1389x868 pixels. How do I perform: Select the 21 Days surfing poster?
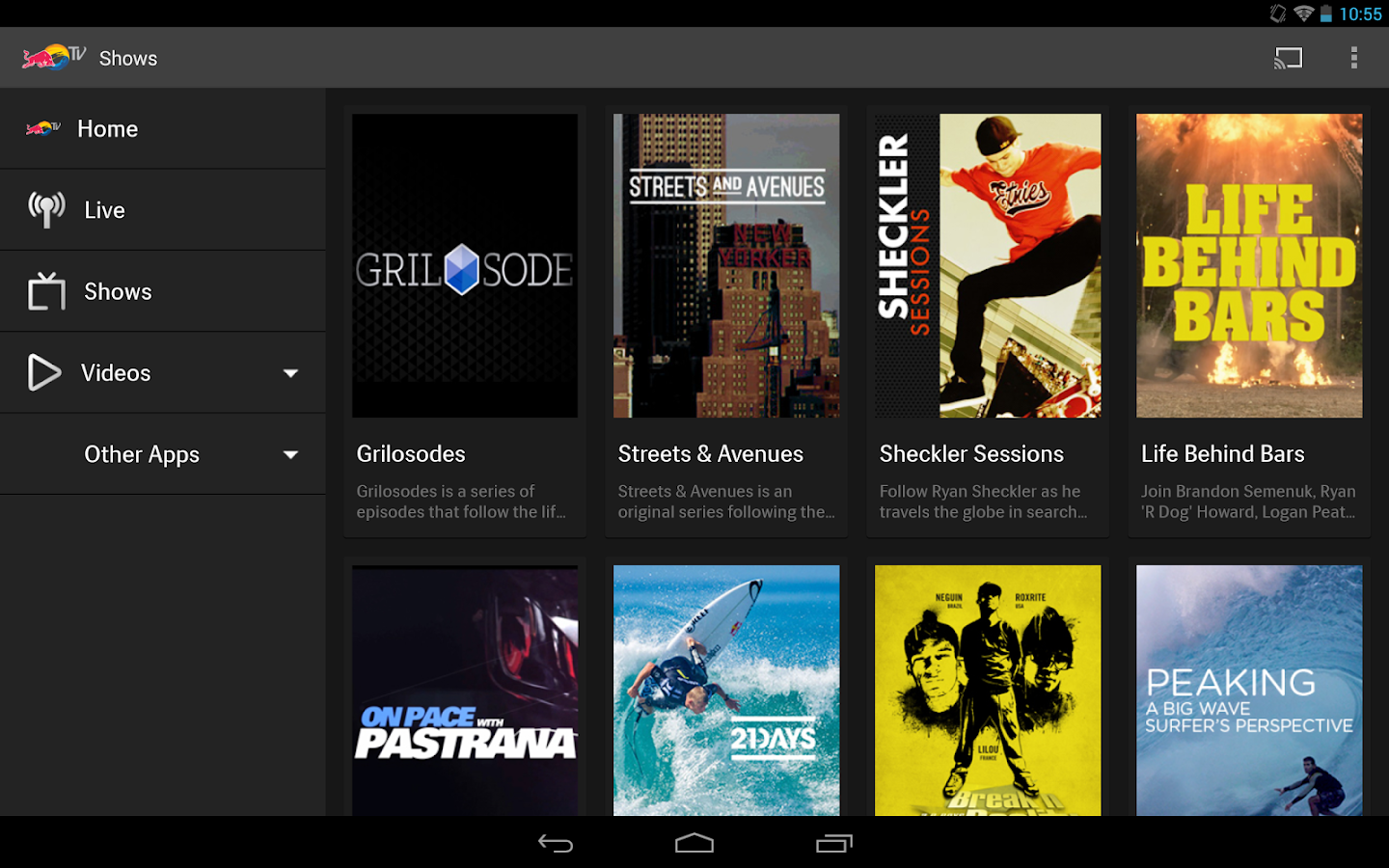[x=726, y=690]
